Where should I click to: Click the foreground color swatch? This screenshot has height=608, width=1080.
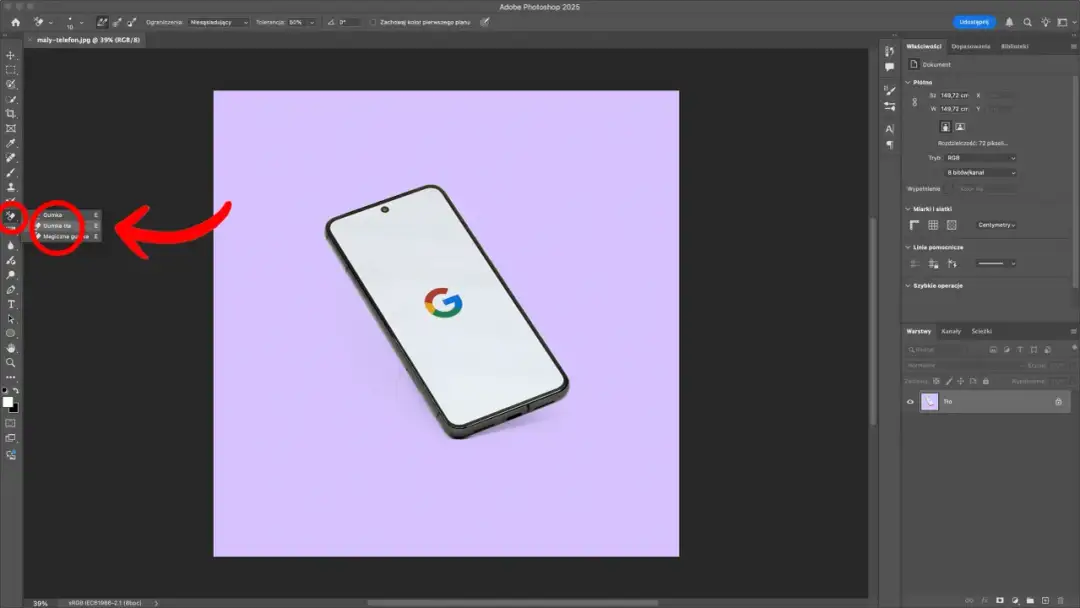[8, 402]
